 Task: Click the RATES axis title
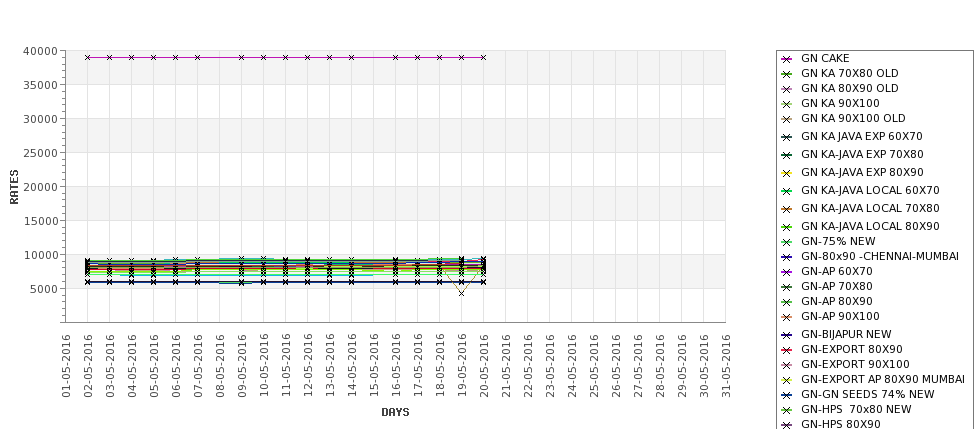(14, 187)
